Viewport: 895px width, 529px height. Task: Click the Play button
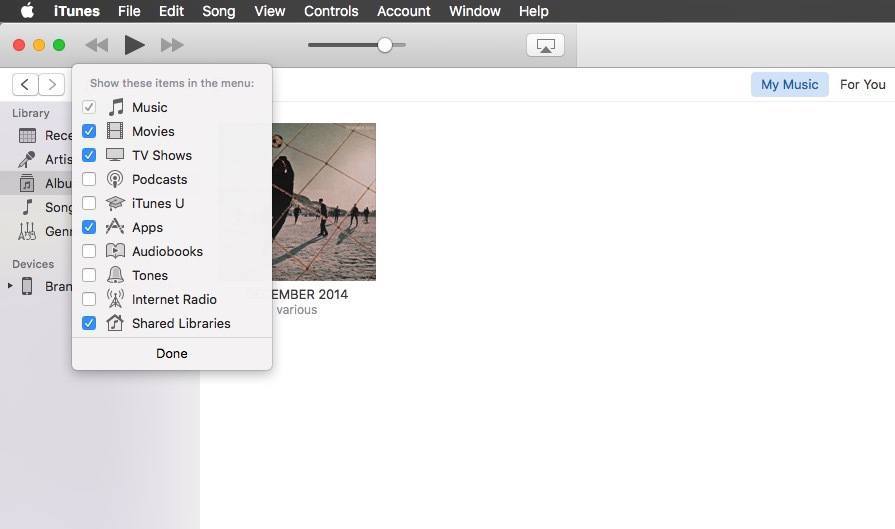click(134, 45)
